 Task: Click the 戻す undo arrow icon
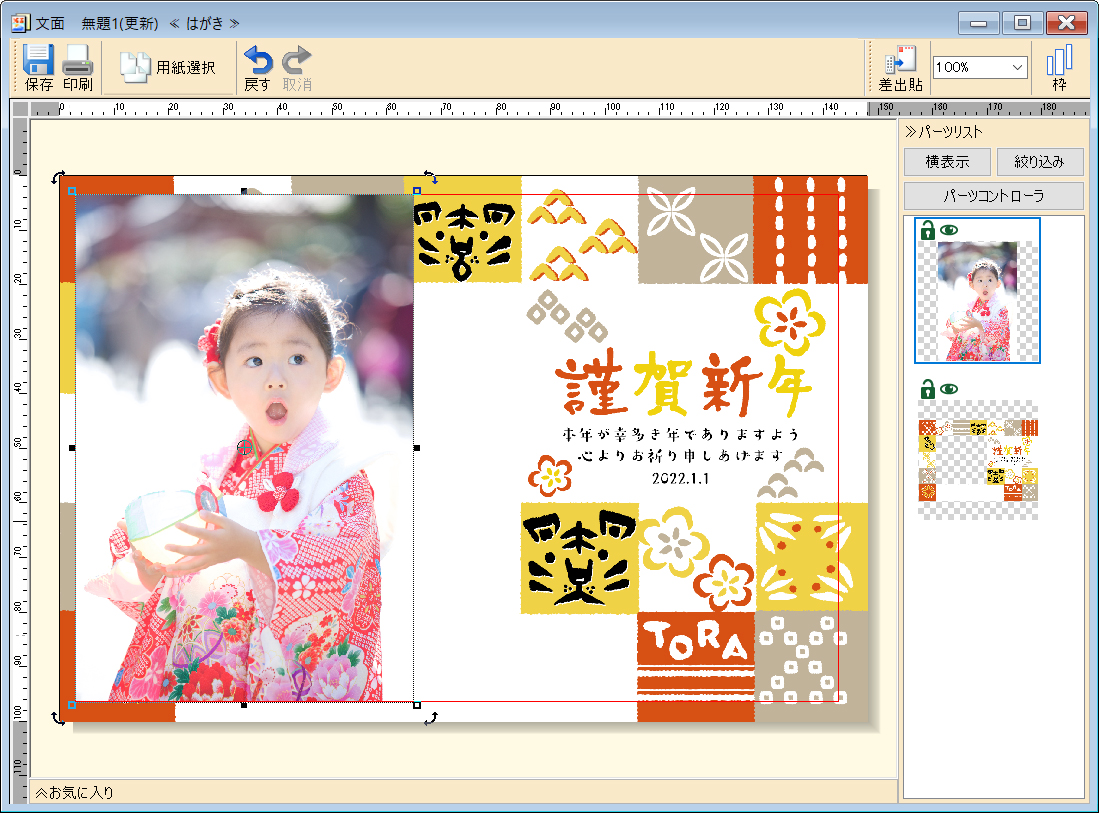(x=257, y=61)
